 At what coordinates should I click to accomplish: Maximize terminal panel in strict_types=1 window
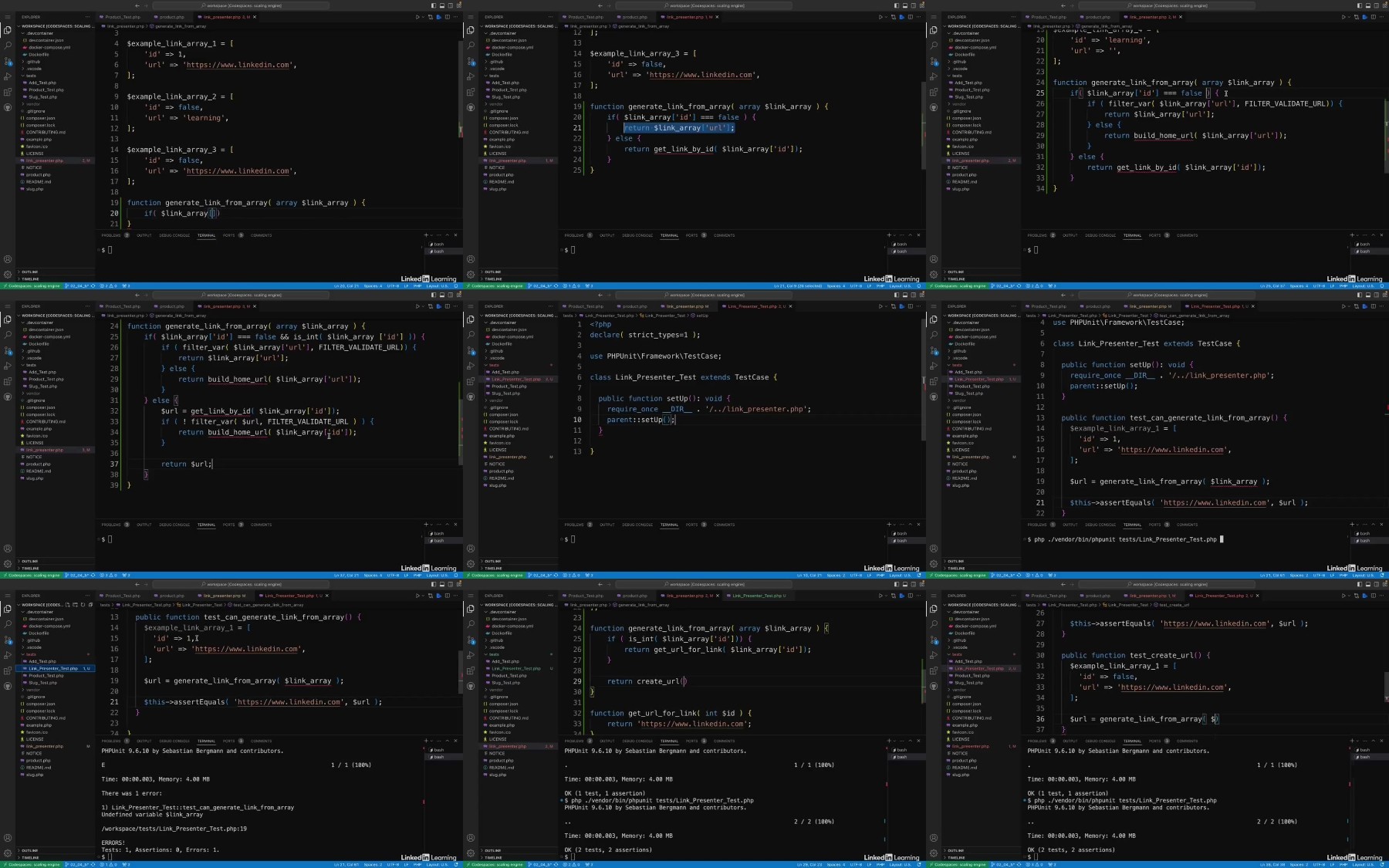910,525
